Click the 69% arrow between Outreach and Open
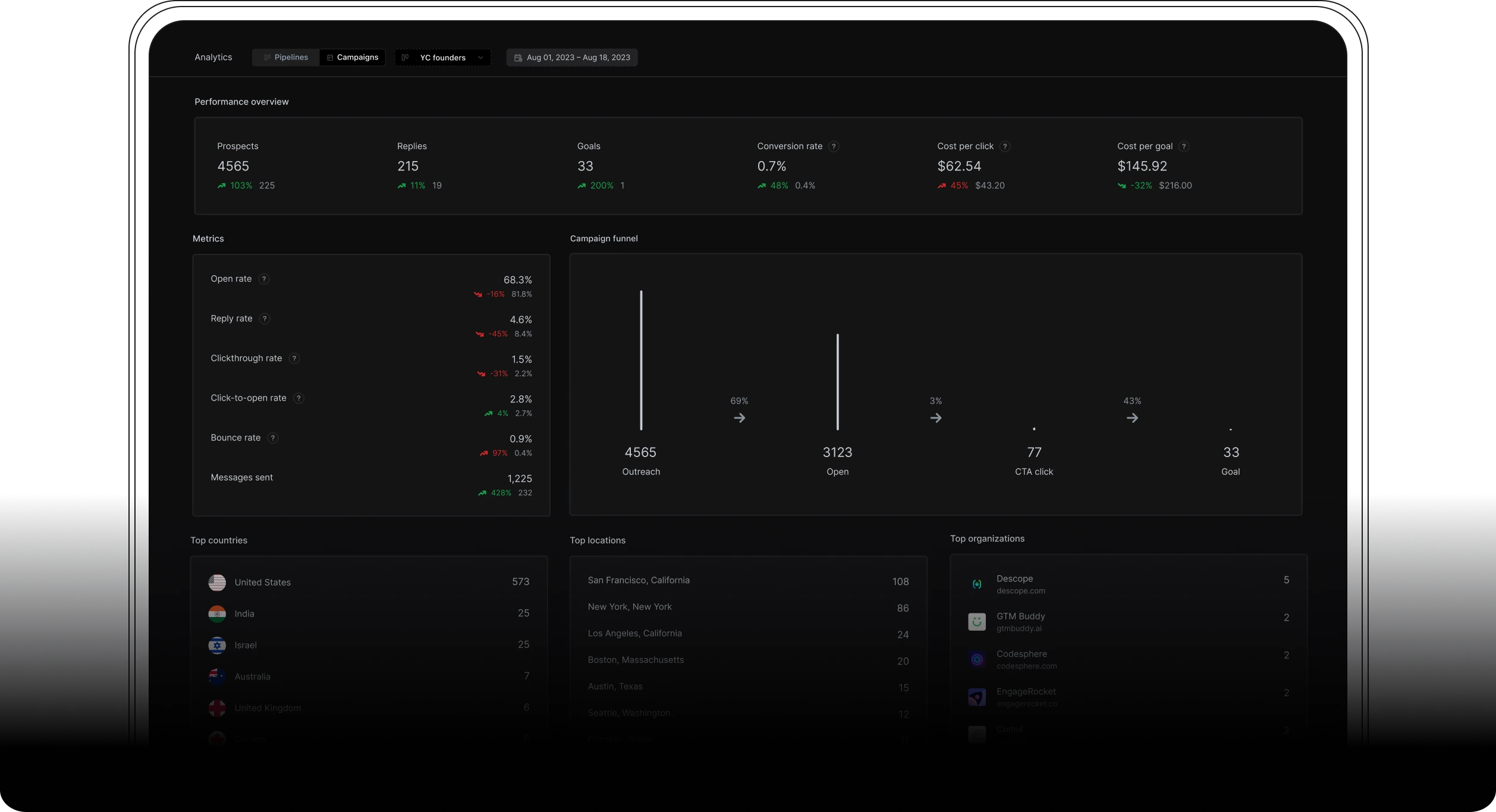This screenshot has width=1496, height=812. tap(739, 418)
